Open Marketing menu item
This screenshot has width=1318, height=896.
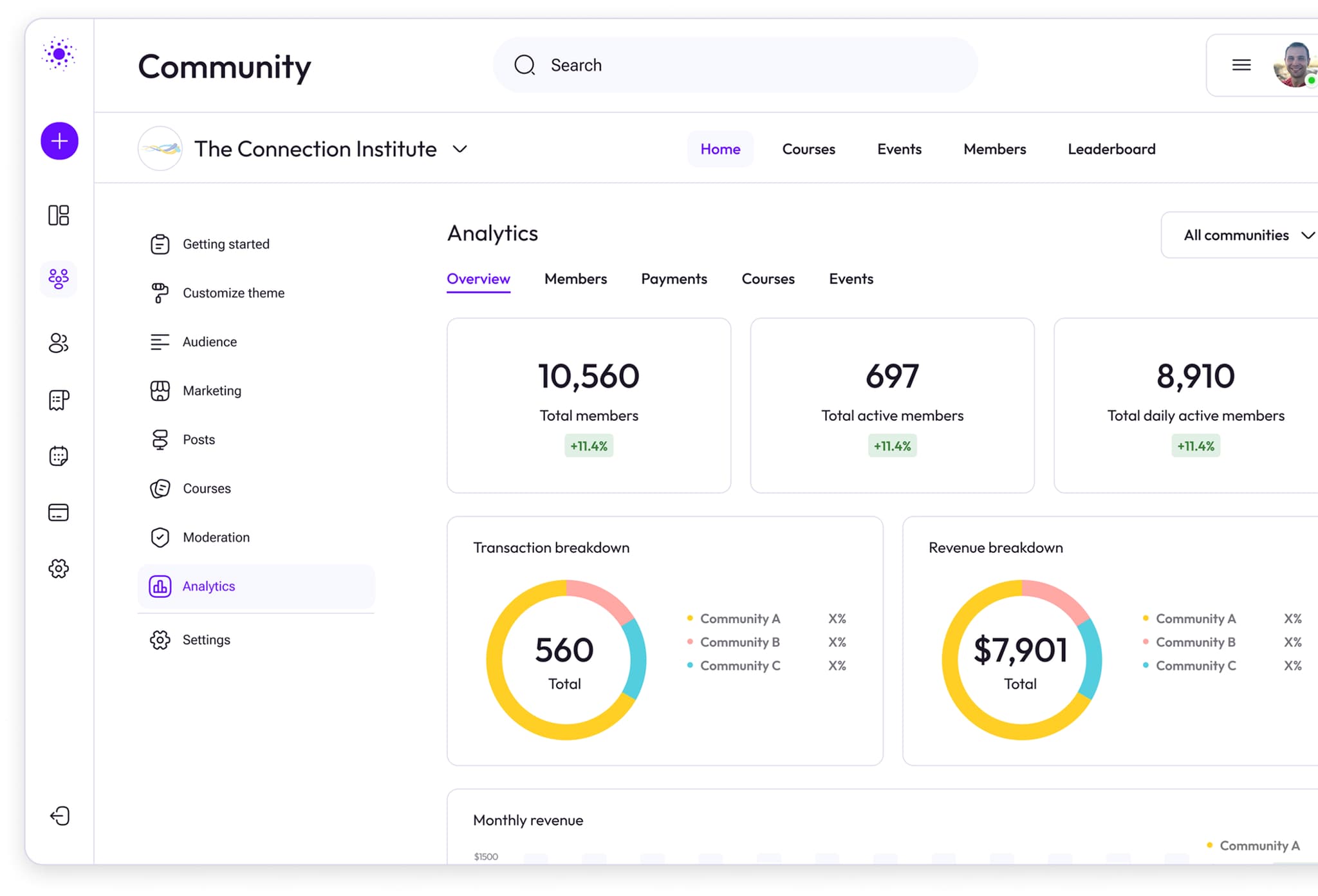255,391
